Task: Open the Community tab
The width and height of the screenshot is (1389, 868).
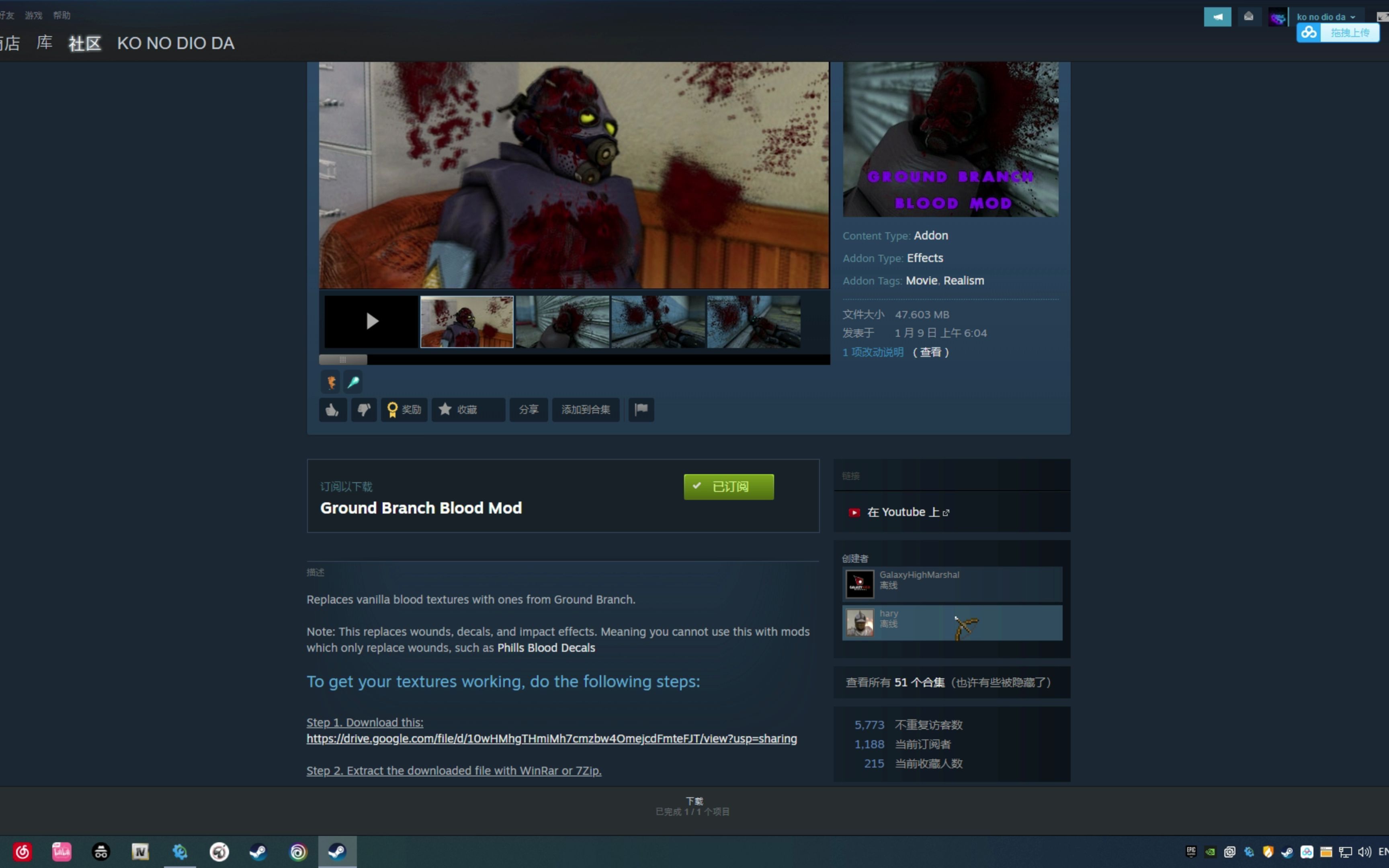Action: pyautogui.click(x=85, y=43)
